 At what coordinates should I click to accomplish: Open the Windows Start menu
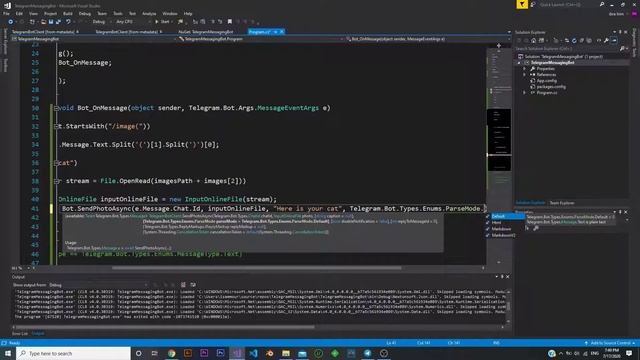point(8,353)
